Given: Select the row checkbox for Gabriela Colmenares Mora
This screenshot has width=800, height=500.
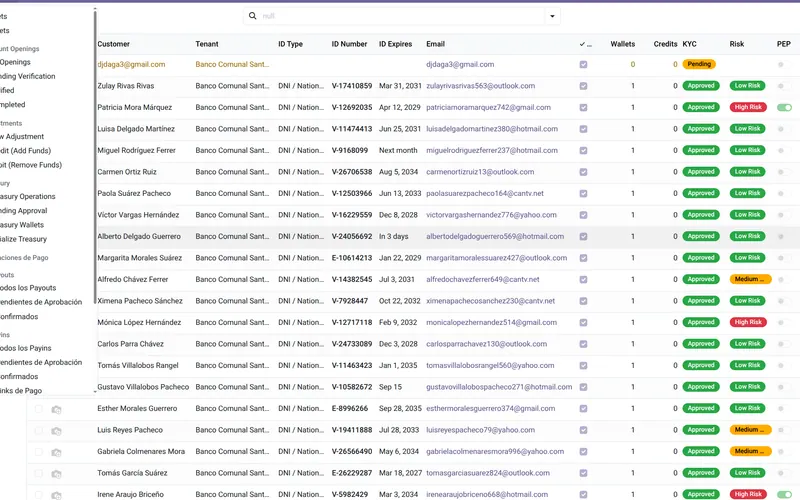Looking at the screenshot, I should 38,452.
